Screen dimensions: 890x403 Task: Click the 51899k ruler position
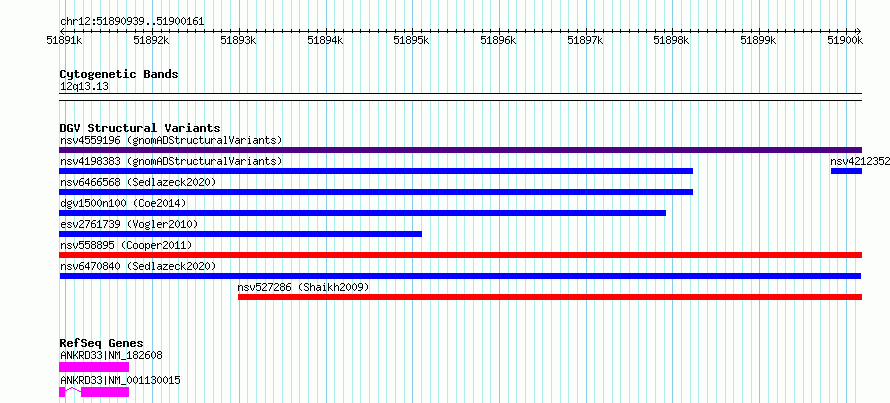point(759,40)
